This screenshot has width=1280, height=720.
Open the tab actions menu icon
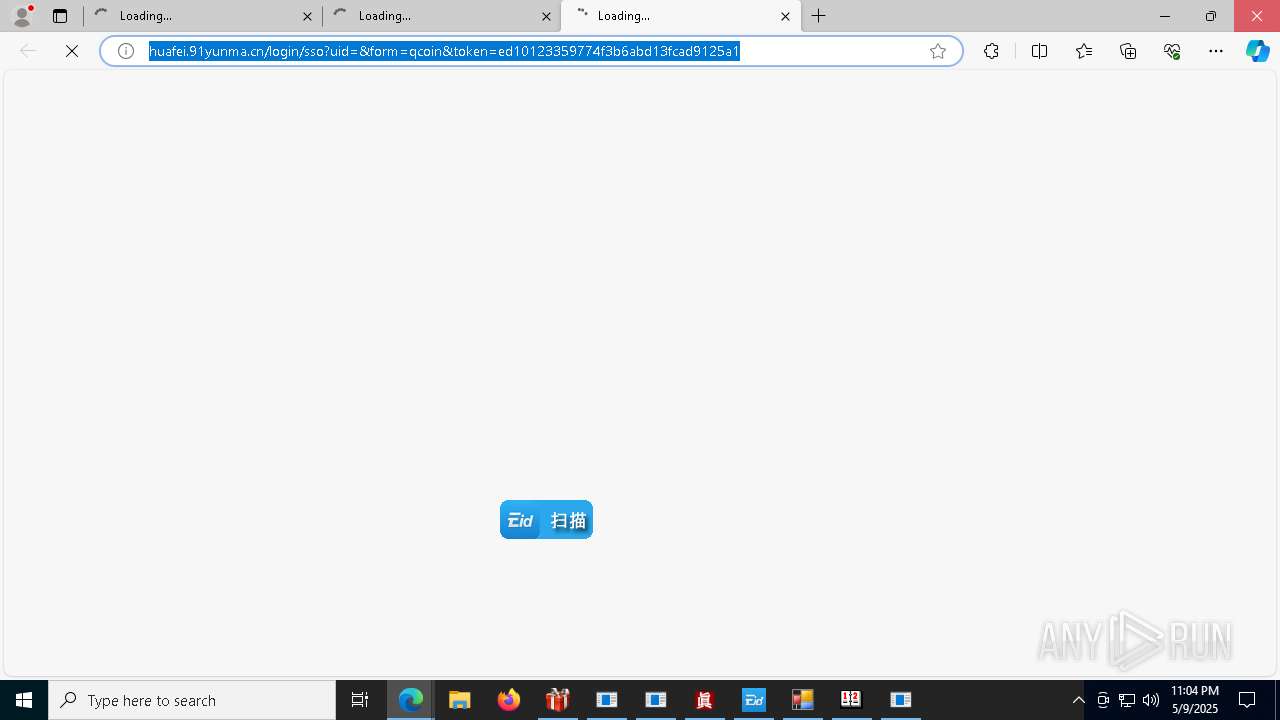[60, 16]
